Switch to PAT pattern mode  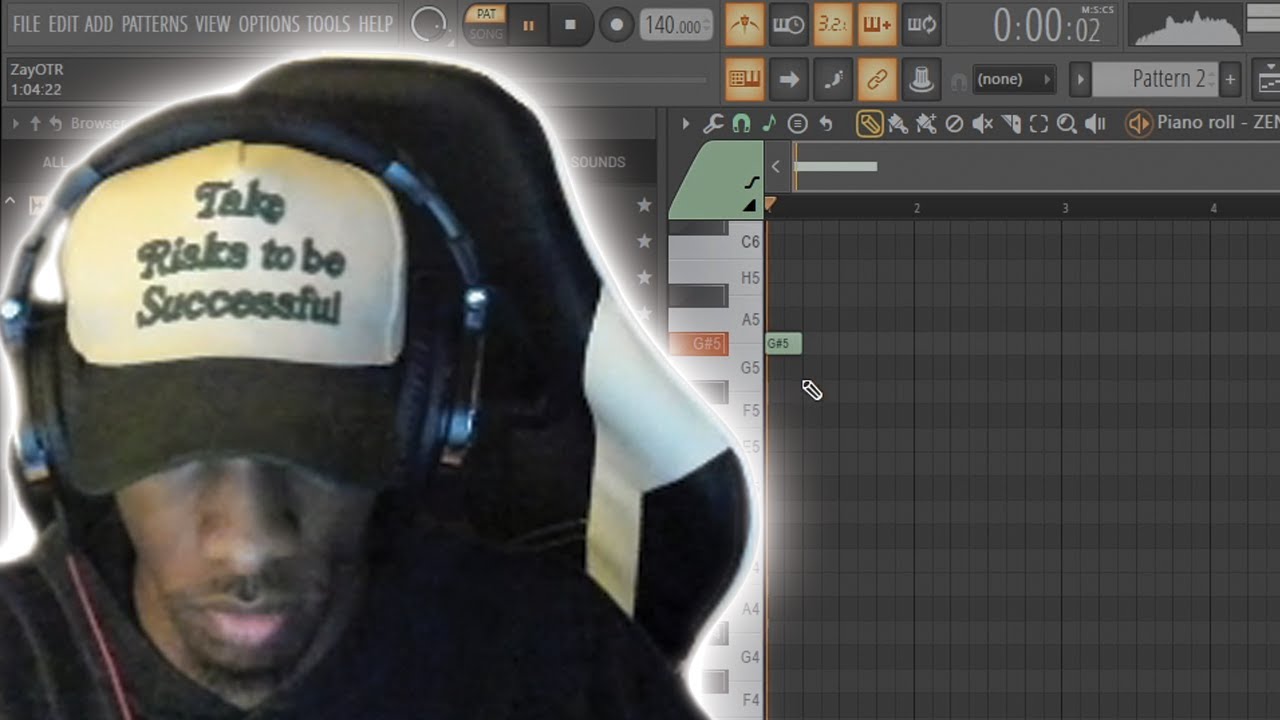[486, 14]
